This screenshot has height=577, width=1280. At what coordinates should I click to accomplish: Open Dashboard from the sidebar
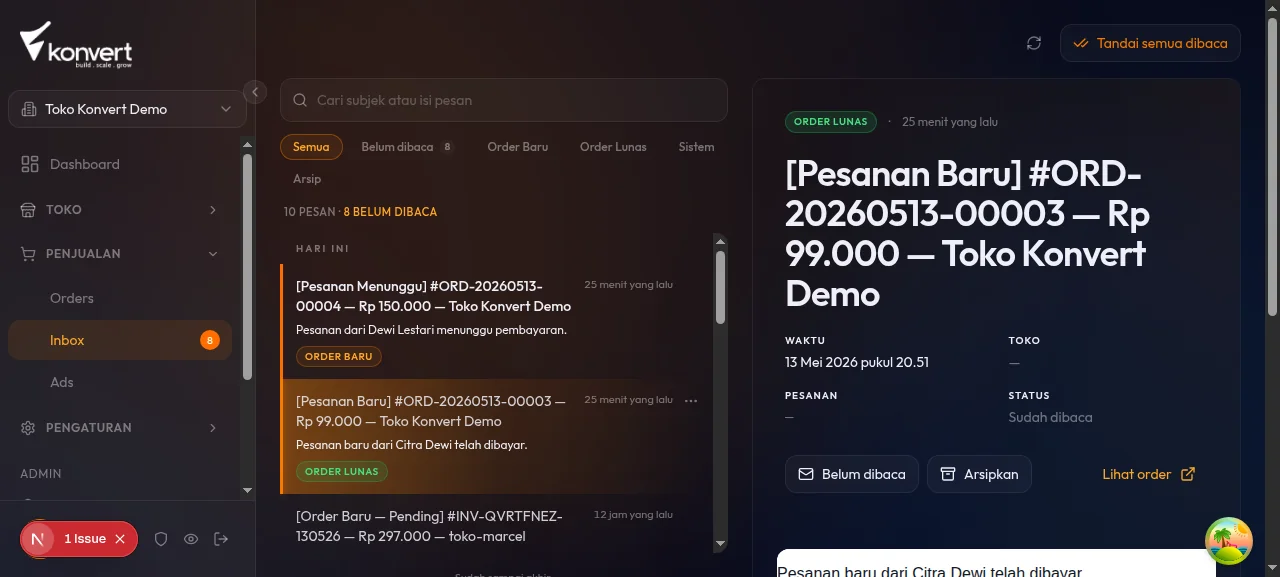pos(120,164)
